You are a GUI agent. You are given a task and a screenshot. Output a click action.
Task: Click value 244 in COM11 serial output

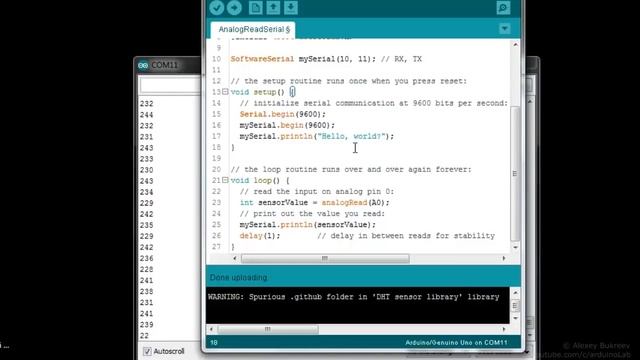147,115
